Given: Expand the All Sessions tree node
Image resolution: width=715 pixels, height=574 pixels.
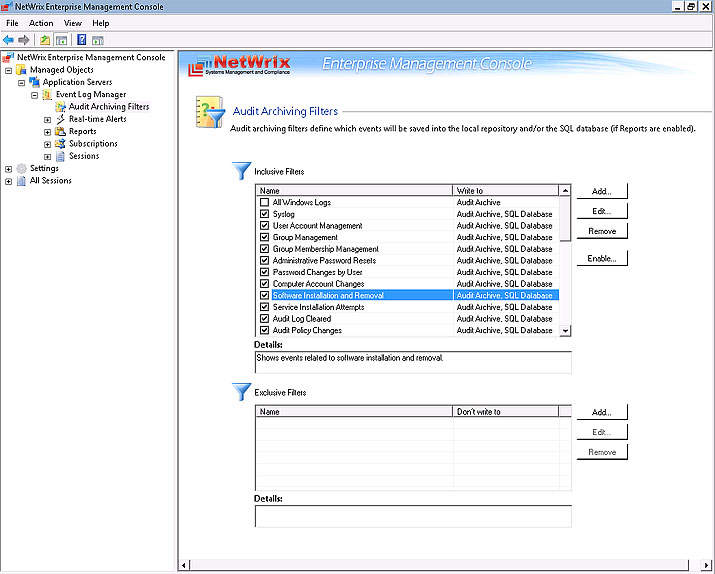Looking at the screenshot, I should 9,181.
